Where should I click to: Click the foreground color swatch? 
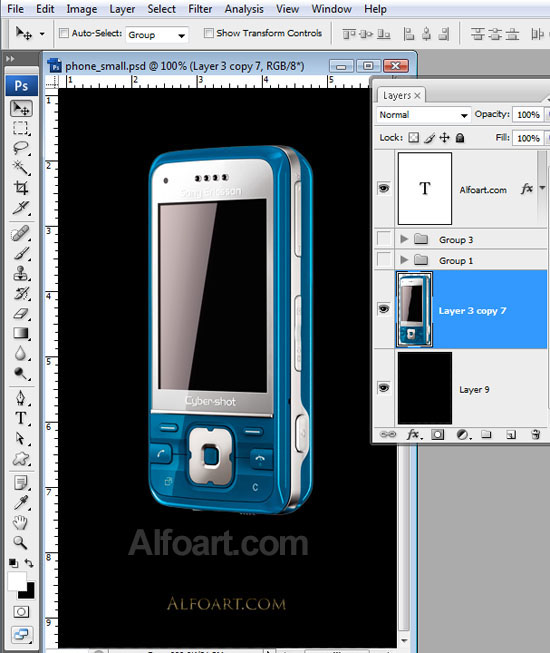pos(16,582)
